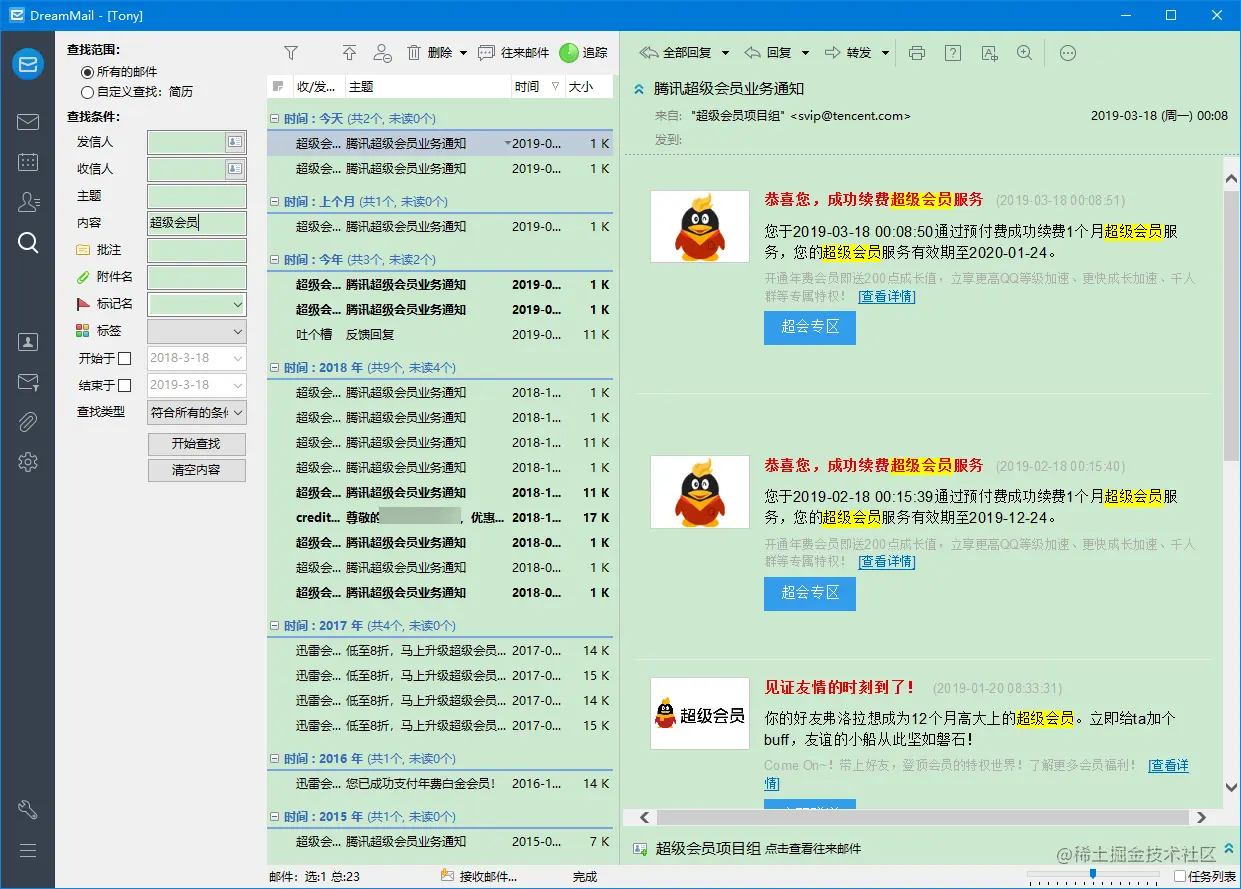
Task: Collapse the 时间 : 2017 年 group
Action: (x=275, y=626)
